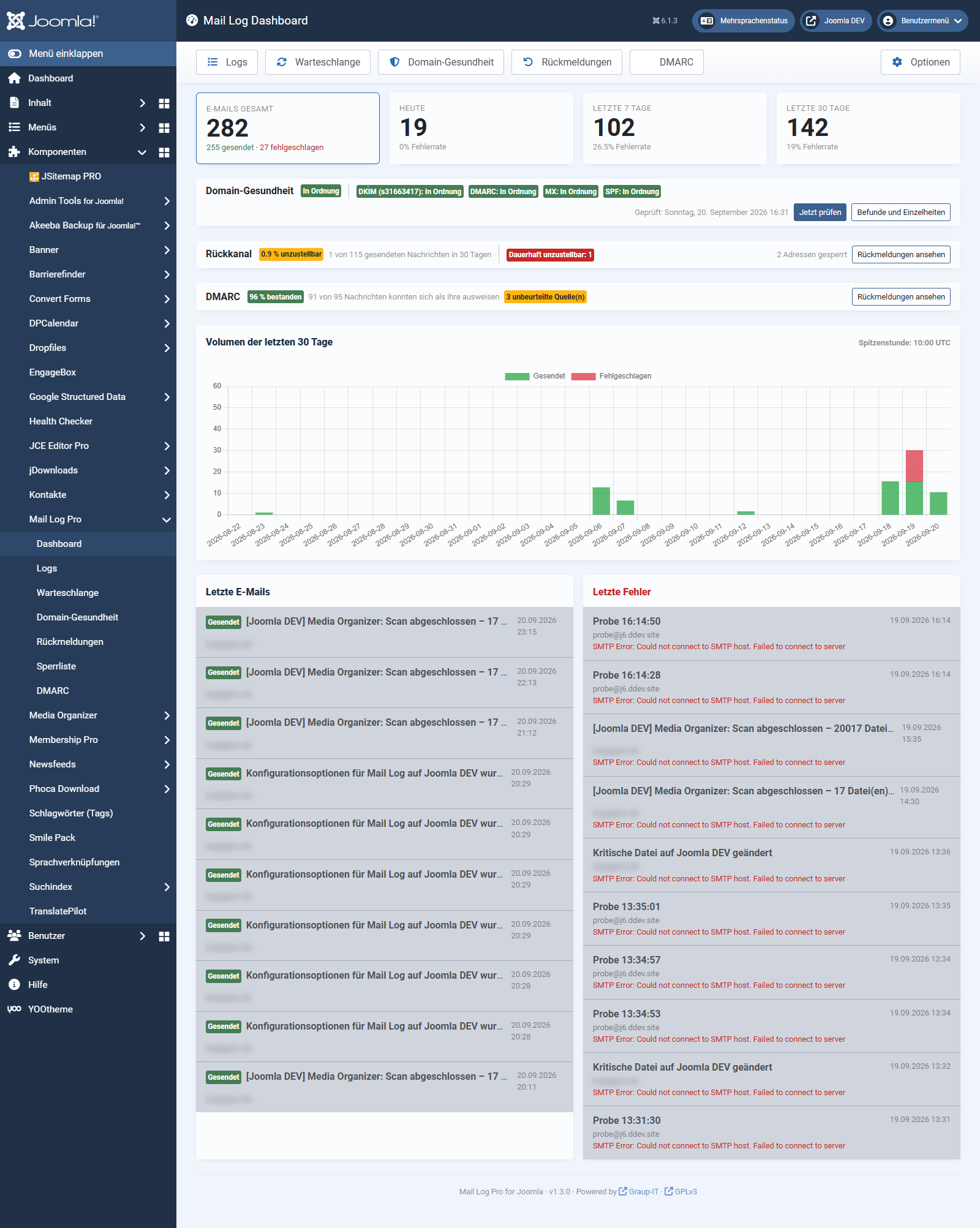Open the Inhalt dashboard grid icon
Screen dimensions: 980x1228
point(164,104)
